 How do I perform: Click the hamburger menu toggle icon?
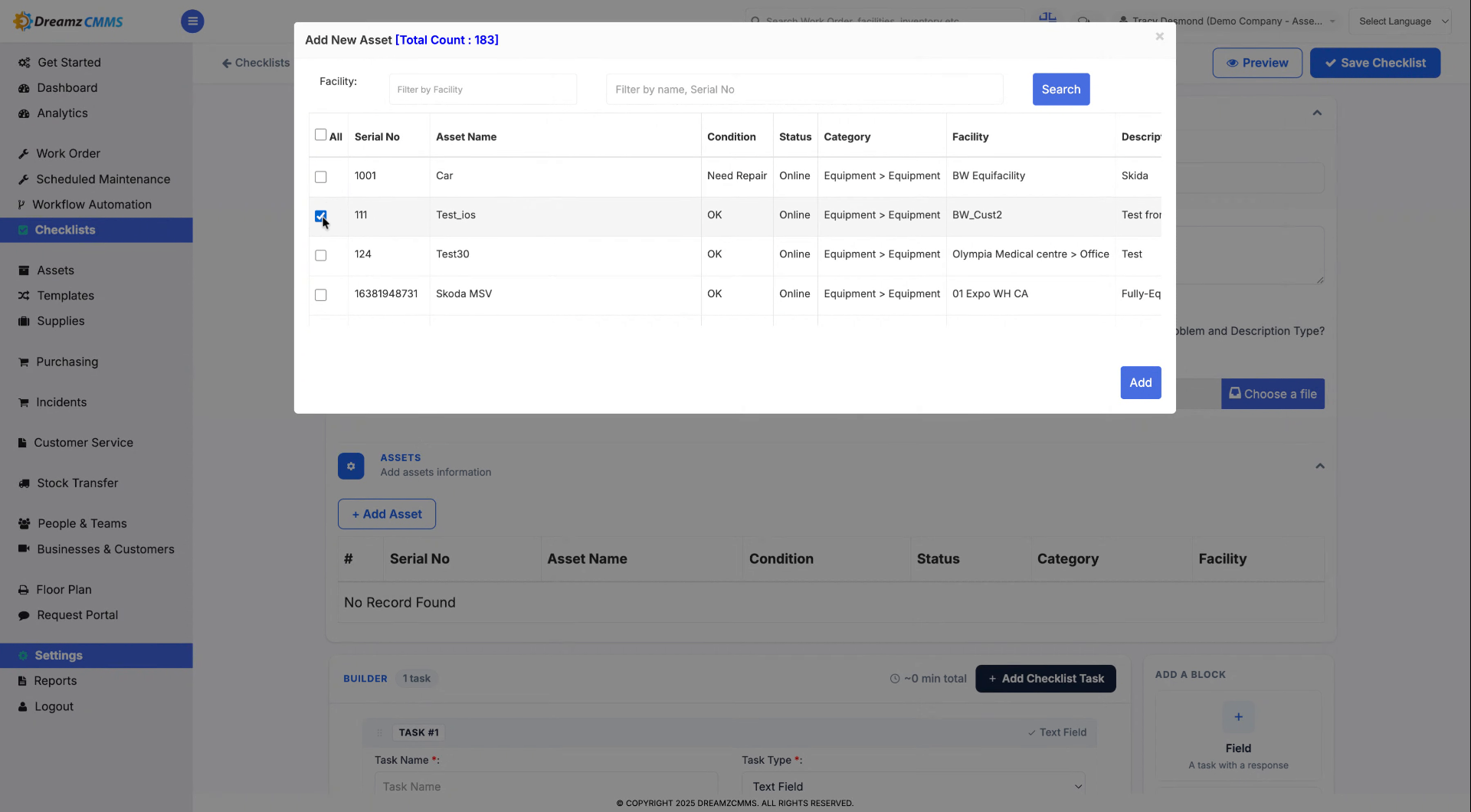(192, 21)
